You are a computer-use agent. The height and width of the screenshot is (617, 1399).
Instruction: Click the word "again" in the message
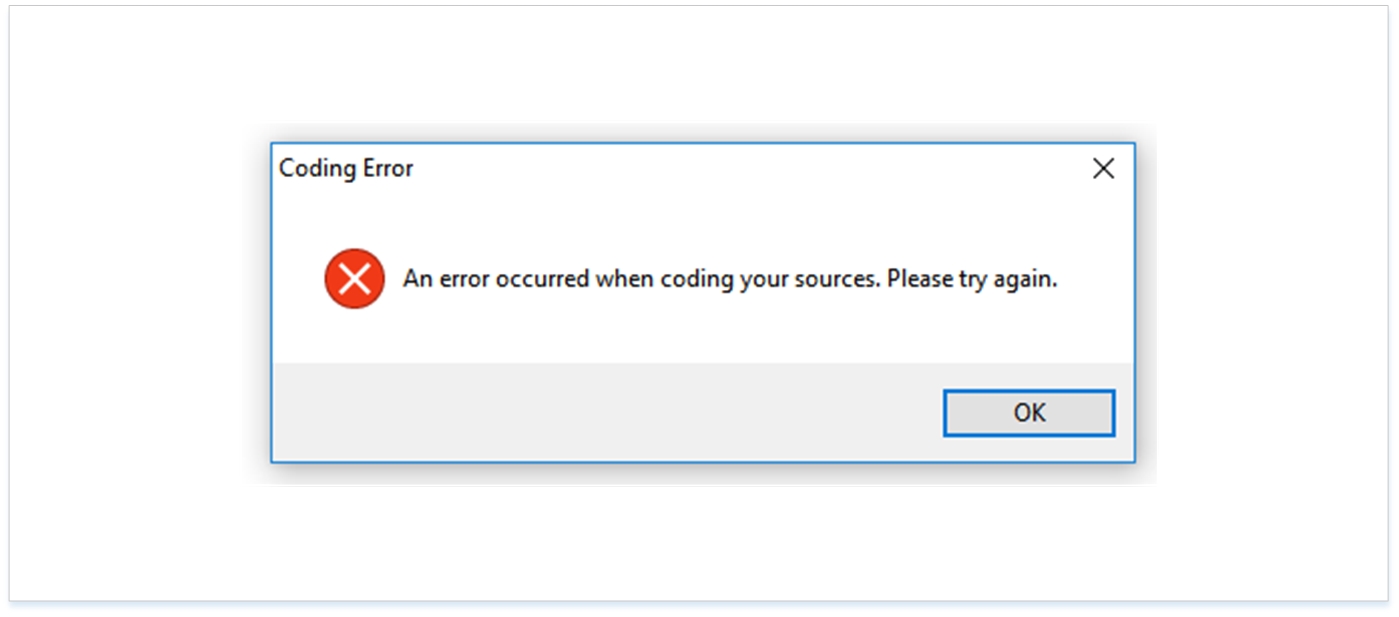(x=1022, y=280)
